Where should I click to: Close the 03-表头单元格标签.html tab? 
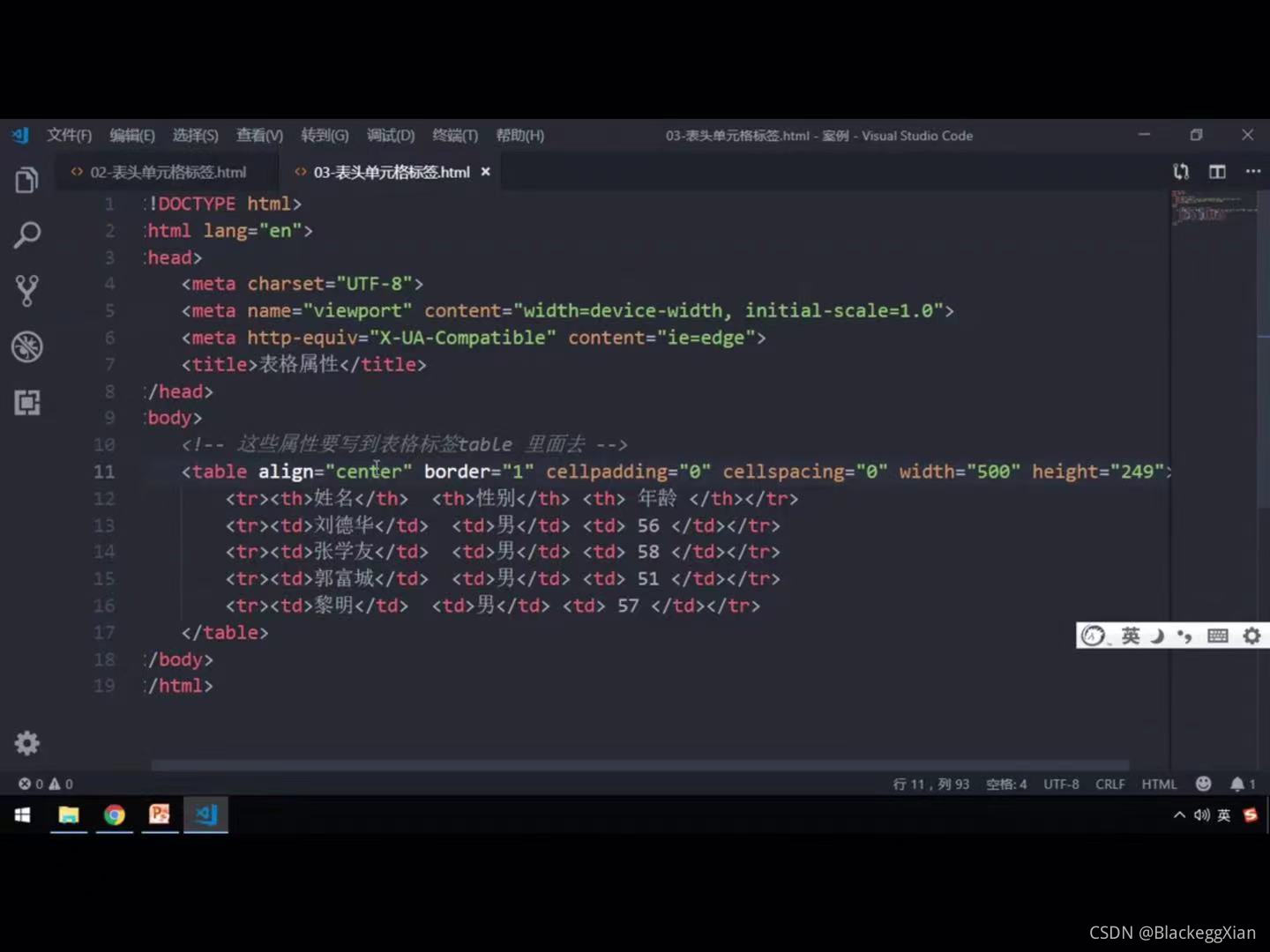[x=485, y=172]
